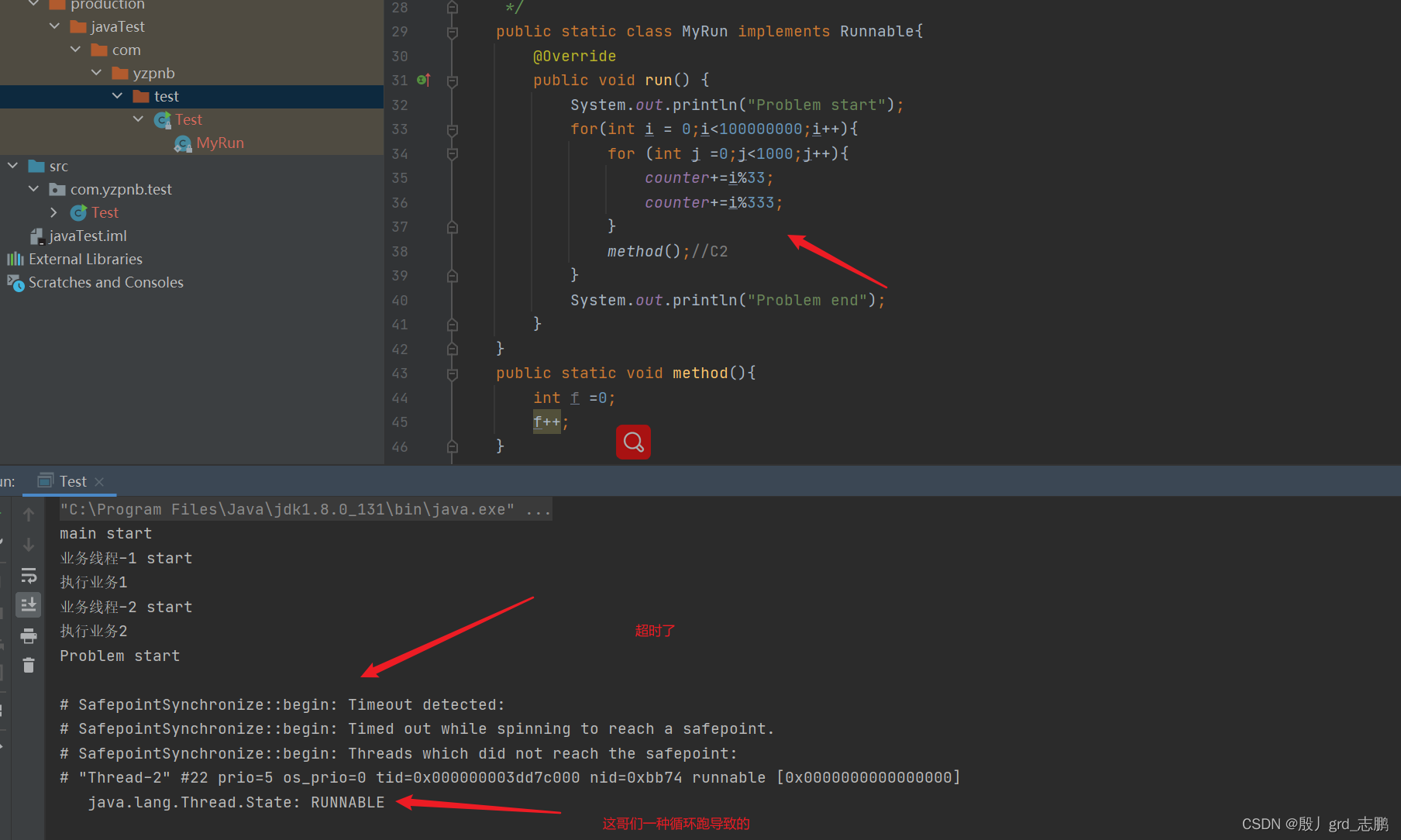Open the Test class under src package

[105, 212]
